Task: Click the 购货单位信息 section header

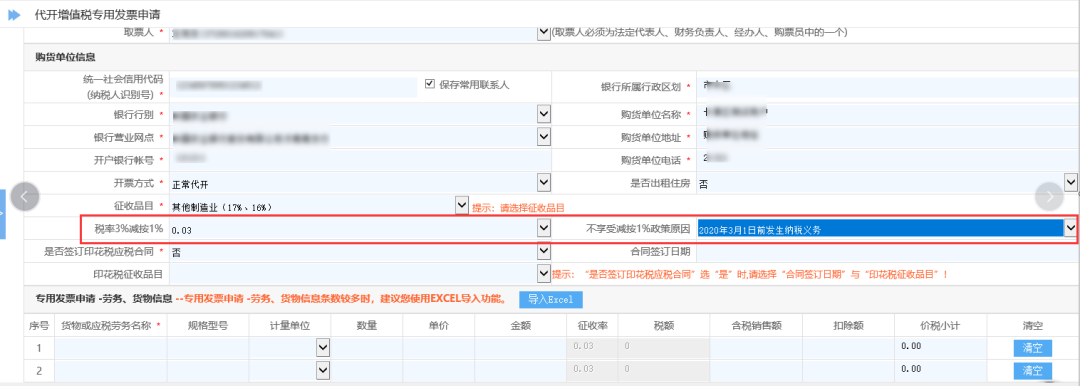Action: tap(65, 57)
